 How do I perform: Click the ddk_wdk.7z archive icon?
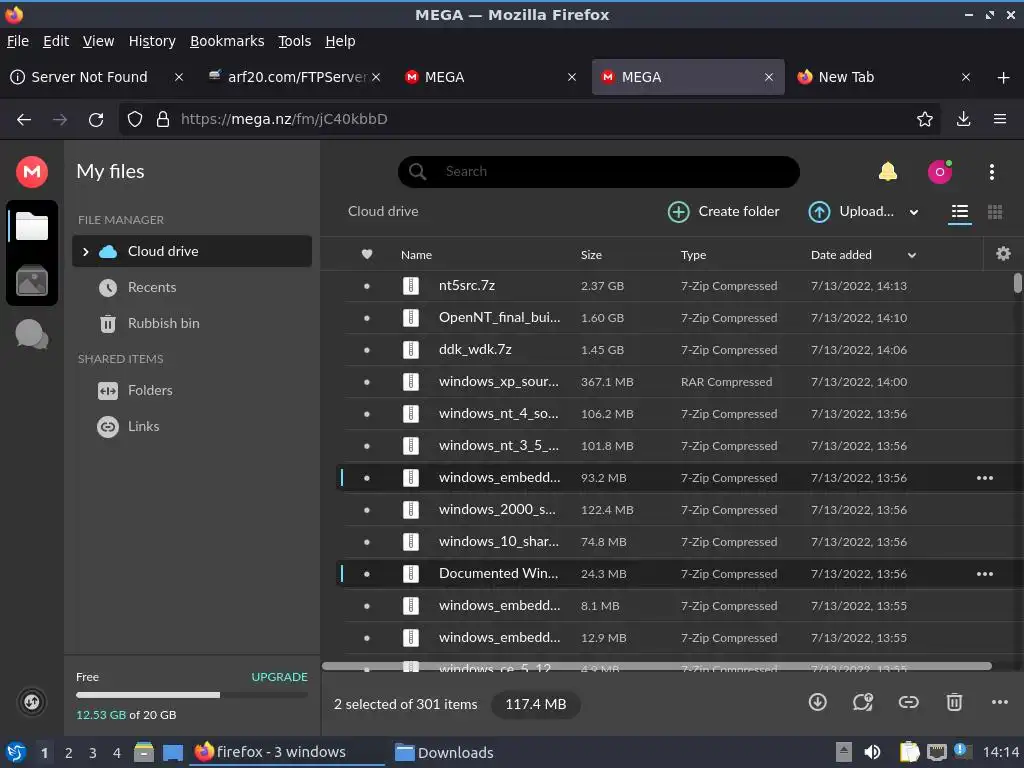click(x=411, y=349)
